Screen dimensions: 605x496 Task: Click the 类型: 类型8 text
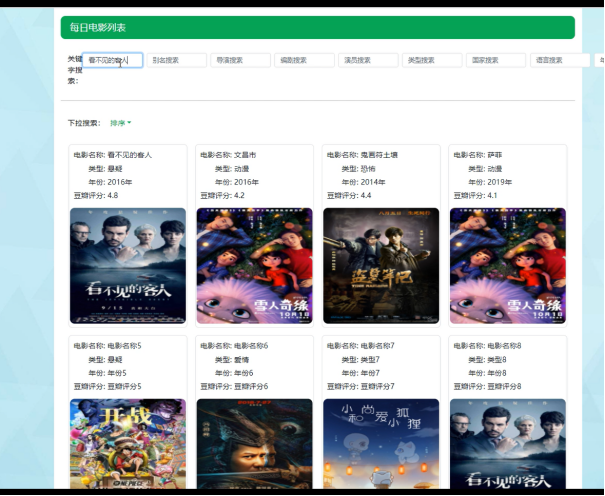(487, 359)
